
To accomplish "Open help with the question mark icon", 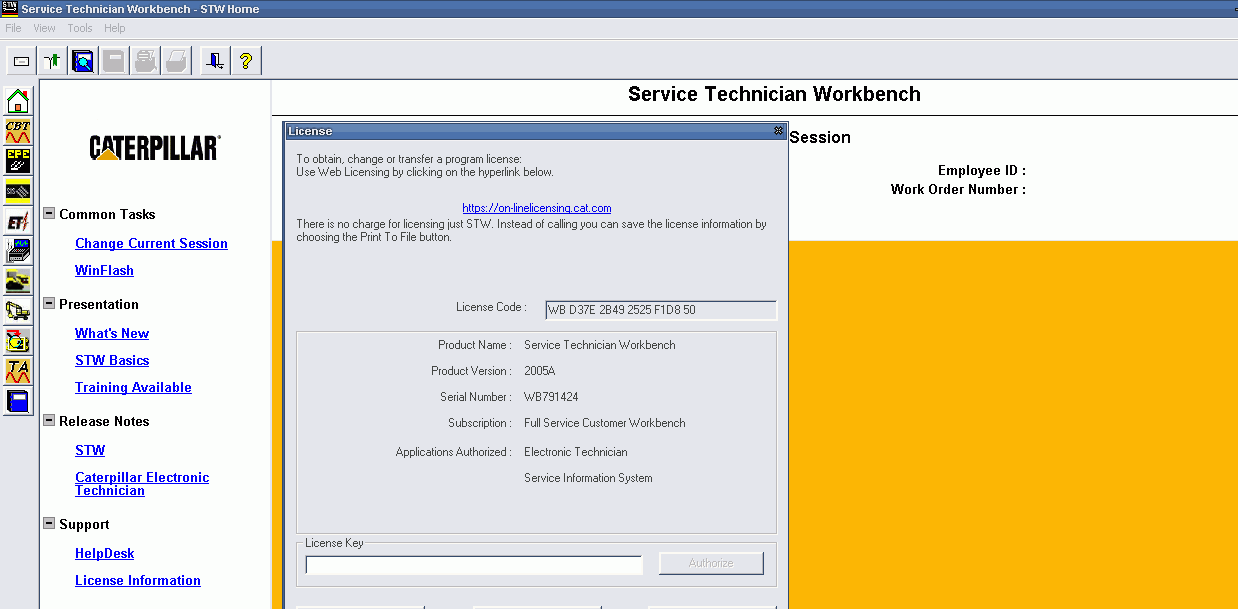I will [245, 61].
